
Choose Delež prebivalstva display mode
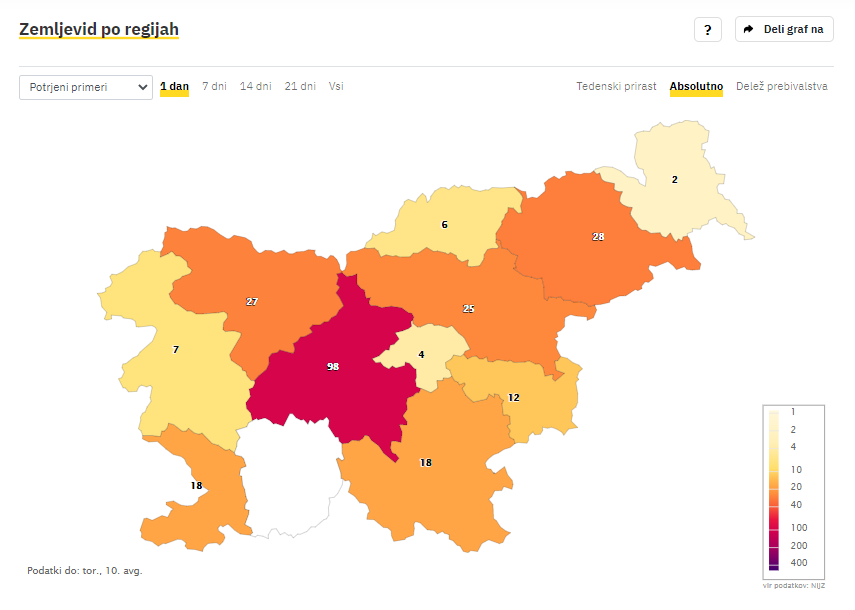[781, 86]
